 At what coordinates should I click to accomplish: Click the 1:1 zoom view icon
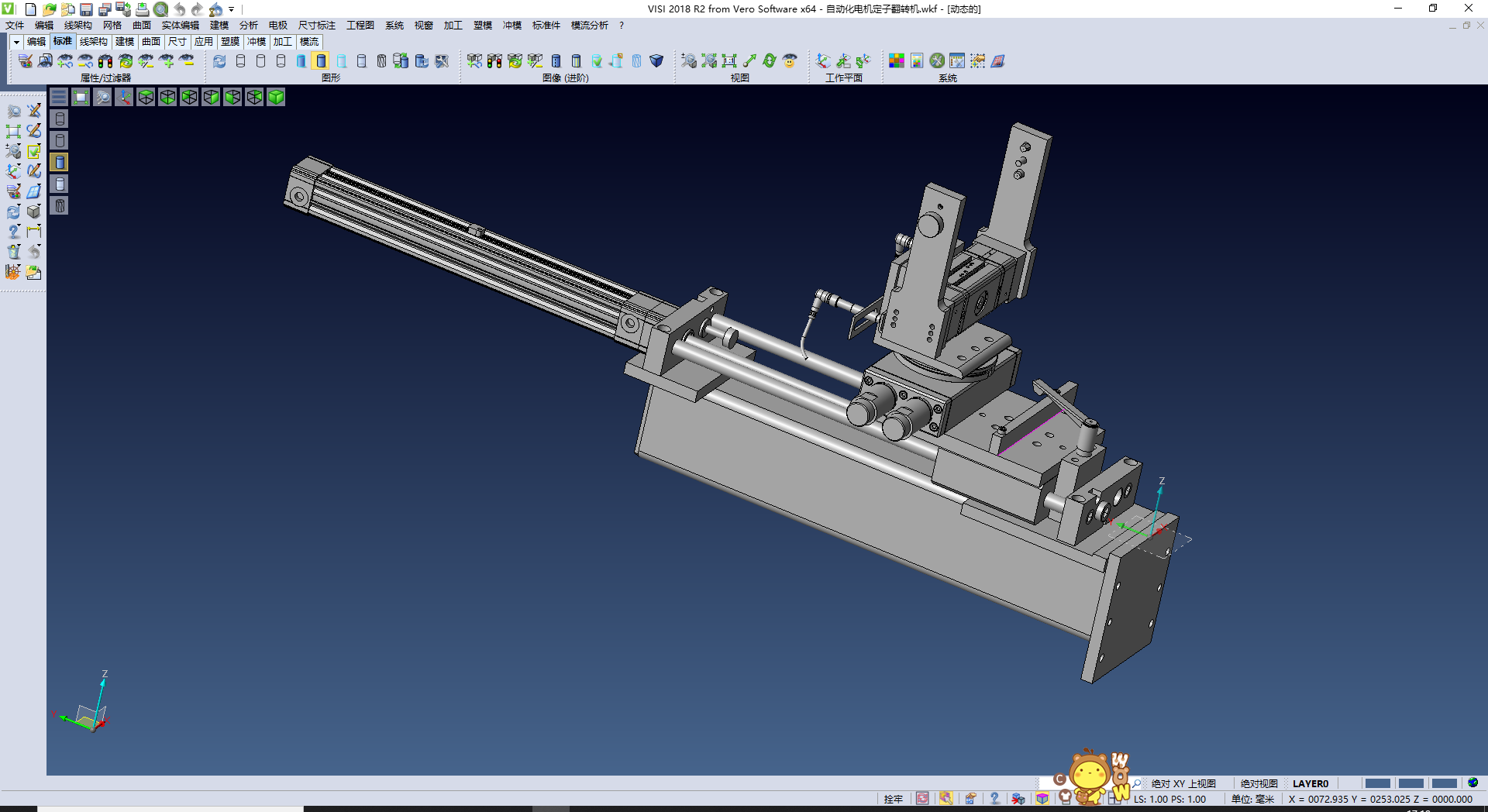(x=729, y=60)
